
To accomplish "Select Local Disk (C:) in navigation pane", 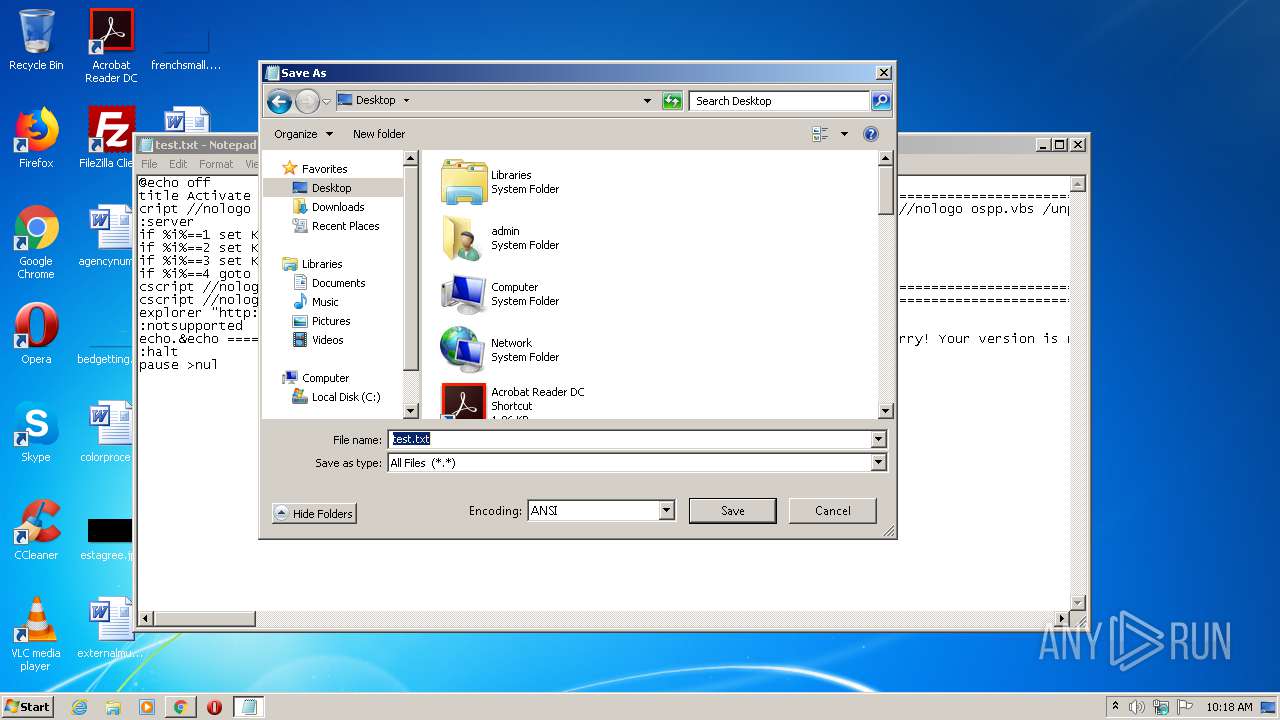I will [345, 397].
